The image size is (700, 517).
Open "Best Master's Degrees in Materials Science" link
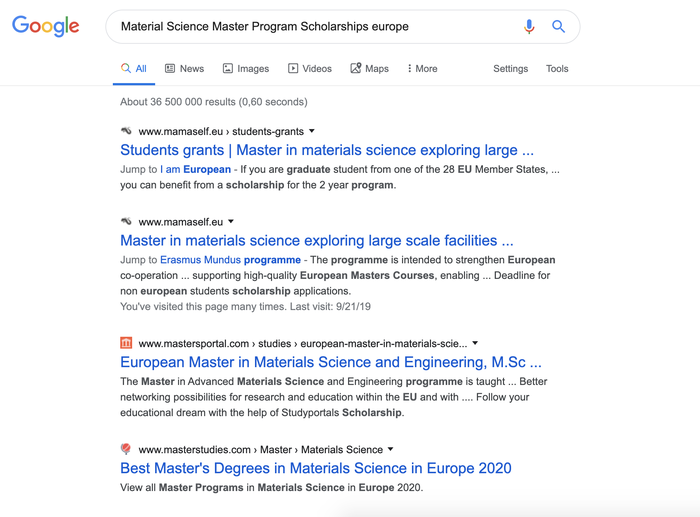[x=315, y=468]
